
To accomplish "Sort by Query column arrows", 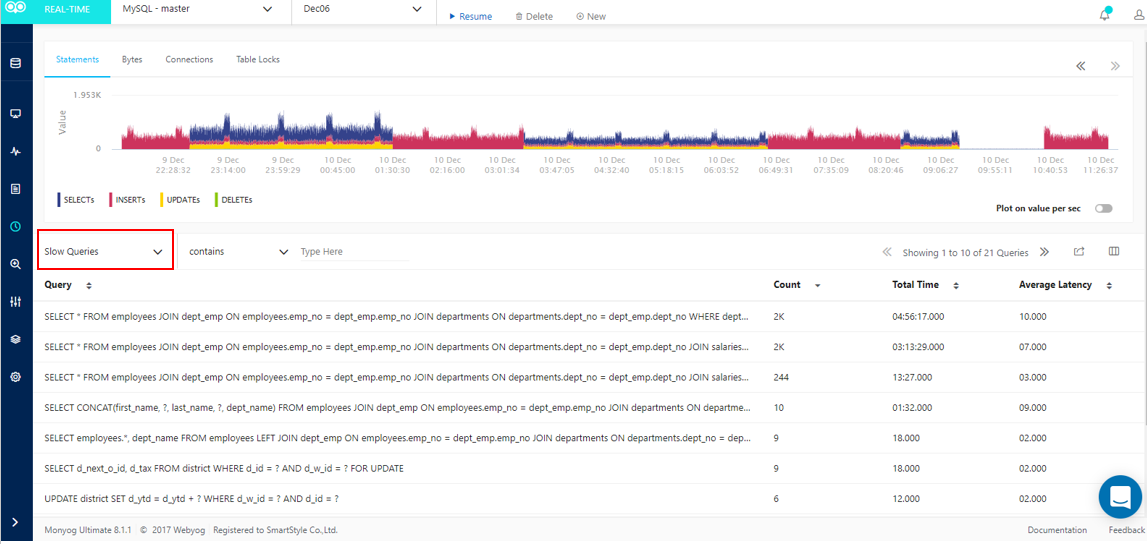I will tap(89, 285).
